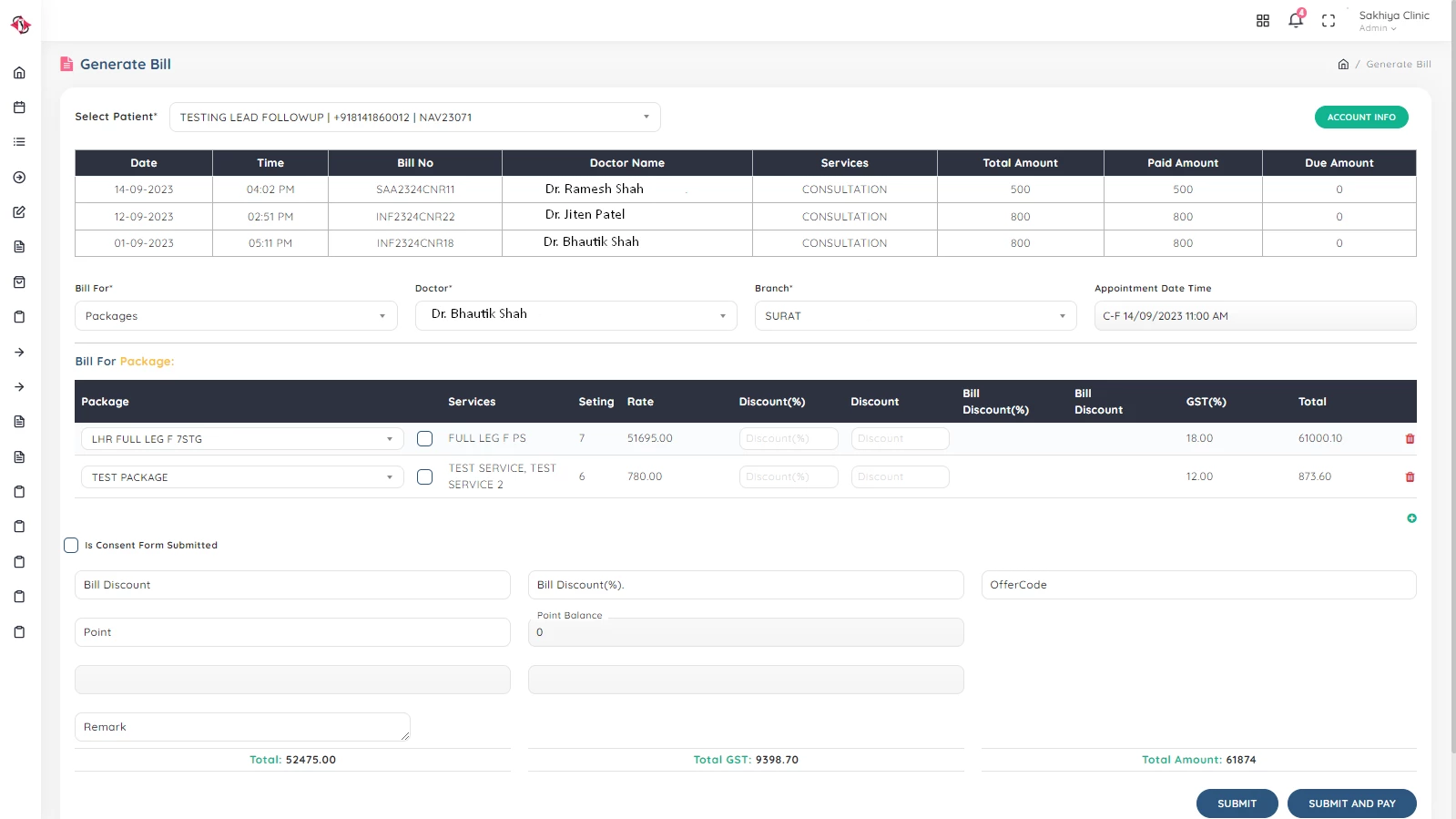Check Is Consent Form Submitted
The image size is (1456, 819).
point(71,545)
